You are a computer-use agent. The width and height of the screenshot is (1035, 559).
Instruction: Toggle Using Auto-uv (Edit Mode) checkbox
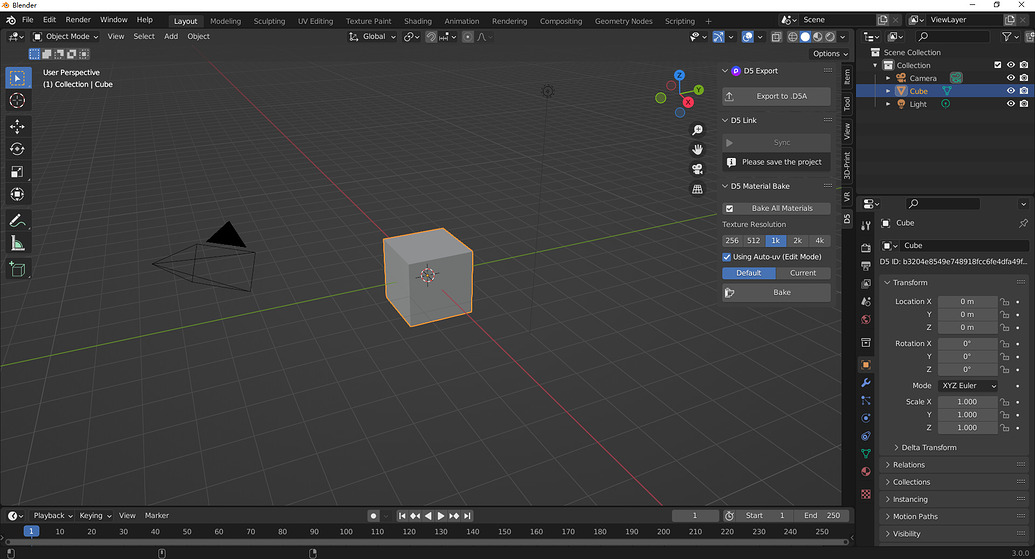(727, 257)
